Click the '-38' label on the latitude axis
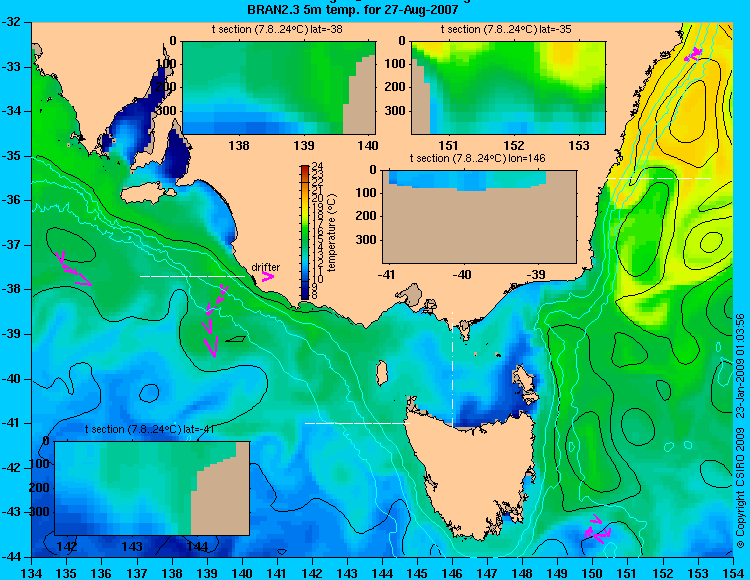The width and height of the screenshot is (750, 580). click(x=10, y=289)
